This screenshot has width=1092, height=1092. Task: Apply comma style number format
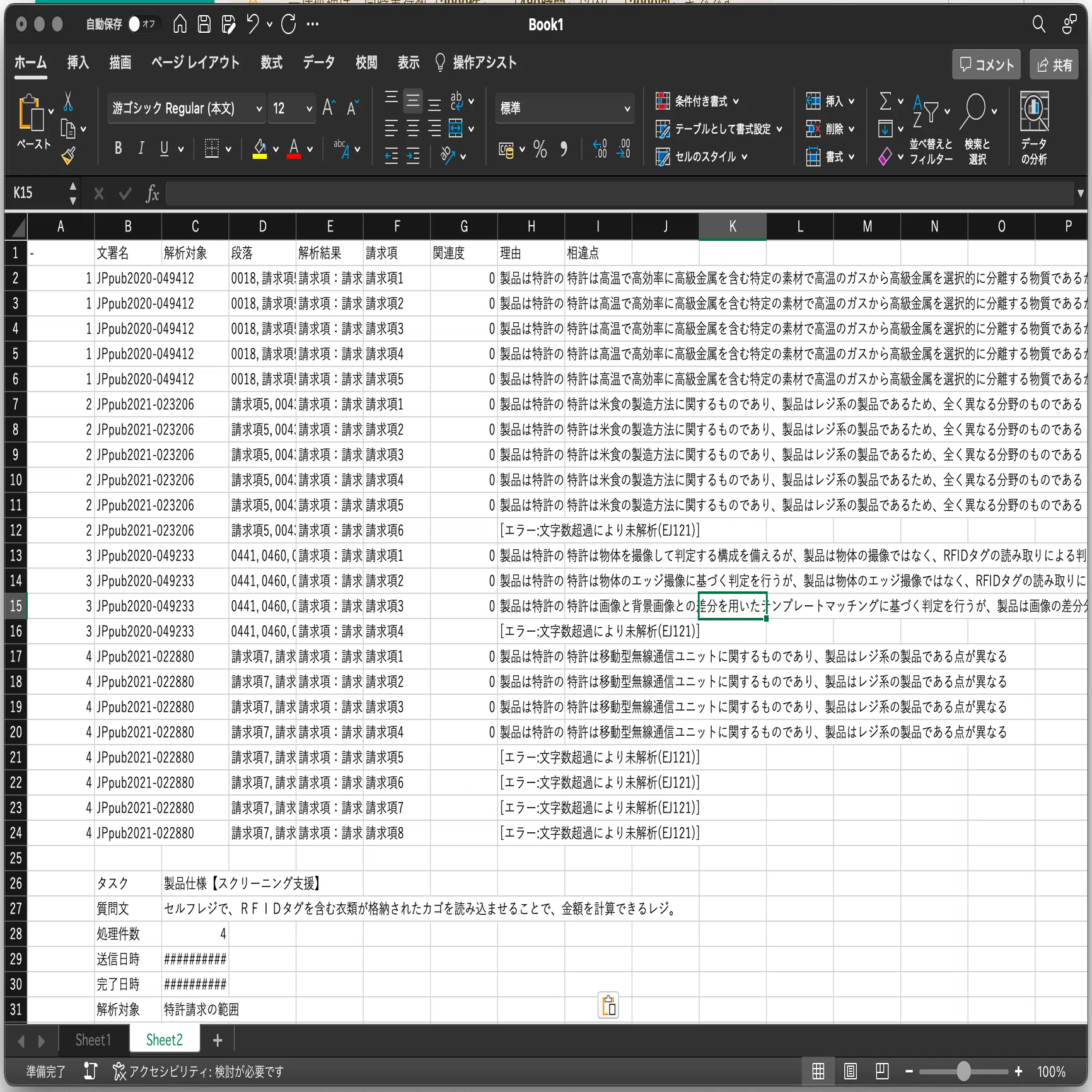(564, 149)
